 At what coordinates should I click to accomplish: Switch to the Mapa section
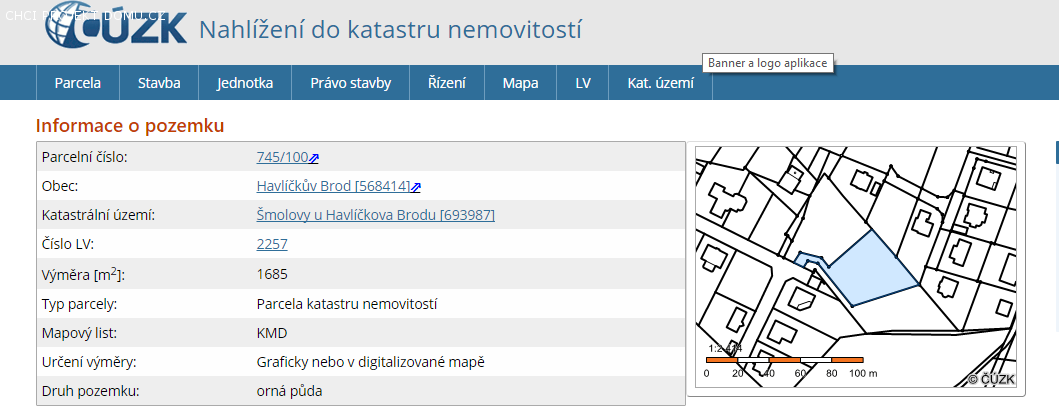coord(520,83)
